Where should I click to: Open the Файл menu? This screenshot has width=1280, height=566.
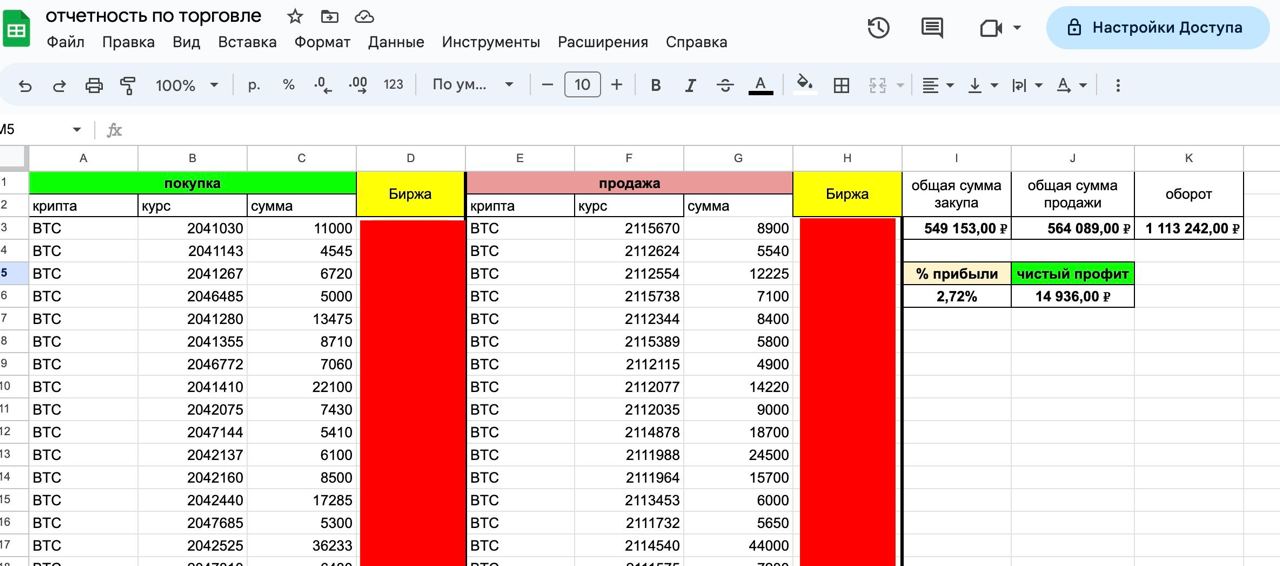tap(65, 42)
